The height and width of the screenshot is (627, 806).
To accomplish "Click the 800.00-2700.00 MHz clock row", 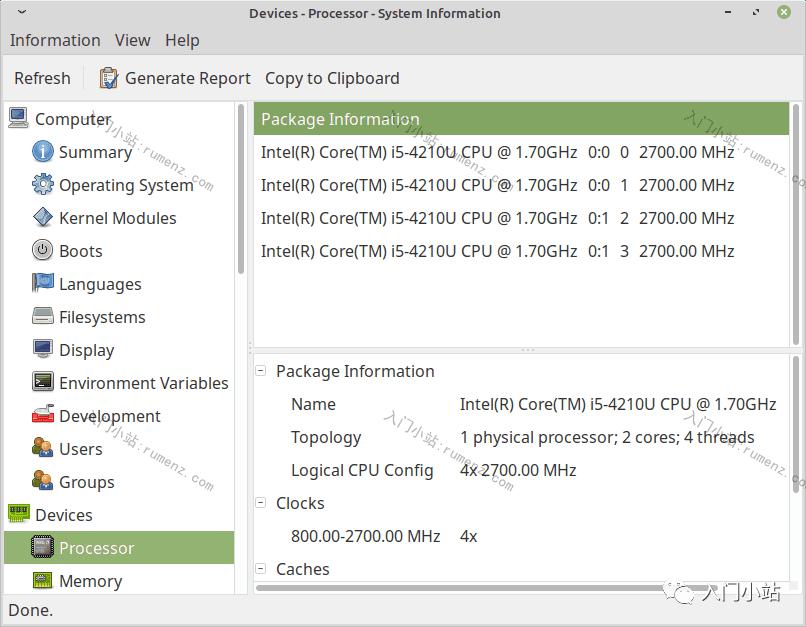I will [x=521, y=536].
